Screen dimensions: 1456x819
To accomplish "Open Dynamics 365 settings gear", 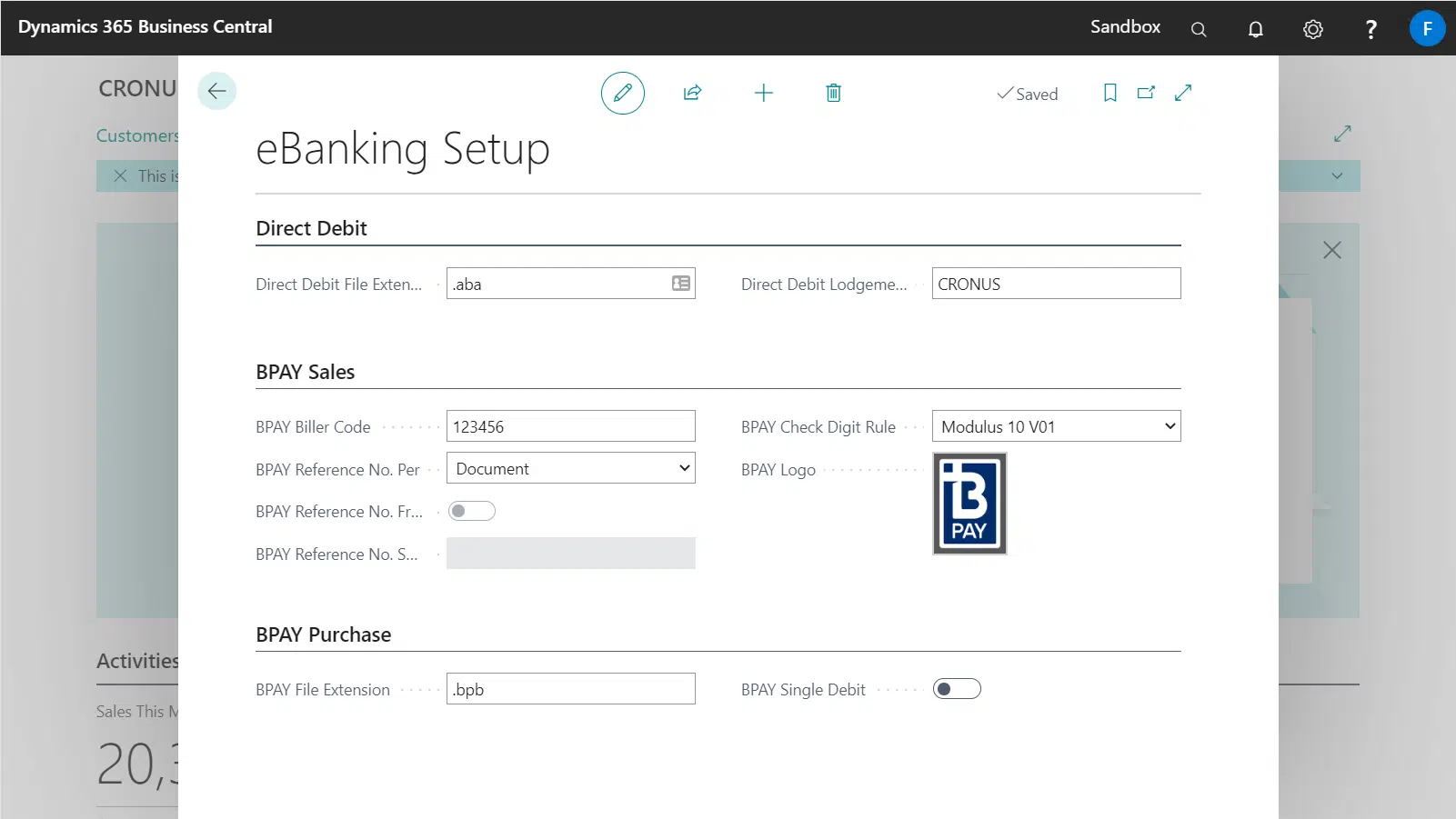I will 1313,28.
